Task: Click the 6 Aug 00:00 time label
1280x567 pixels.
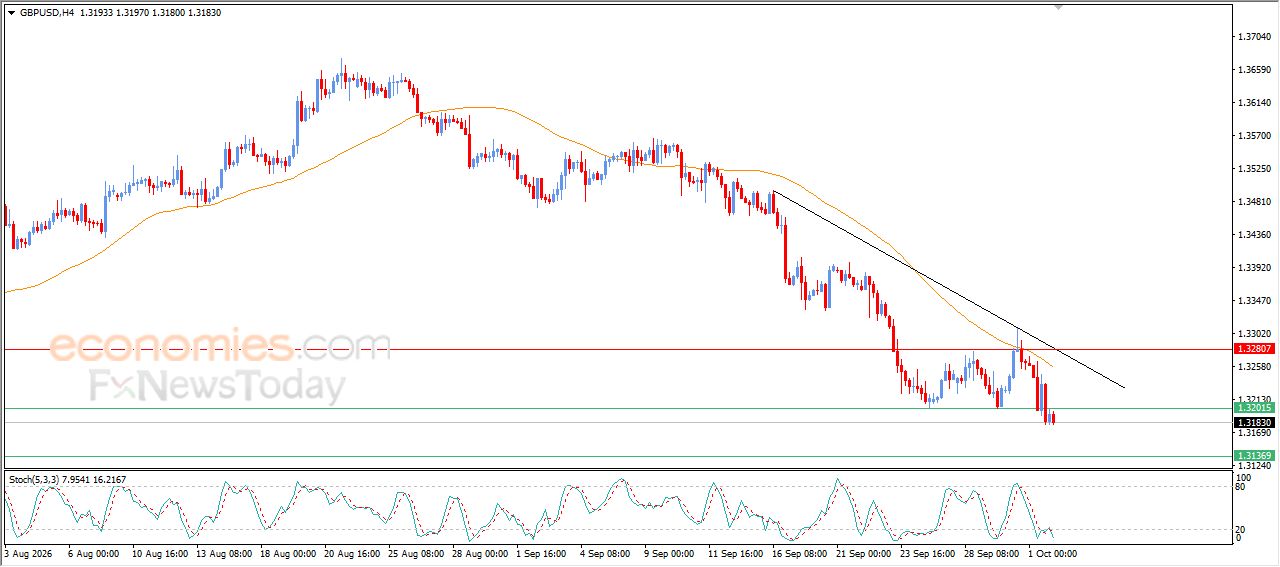Action: click(x=93, y=553)
